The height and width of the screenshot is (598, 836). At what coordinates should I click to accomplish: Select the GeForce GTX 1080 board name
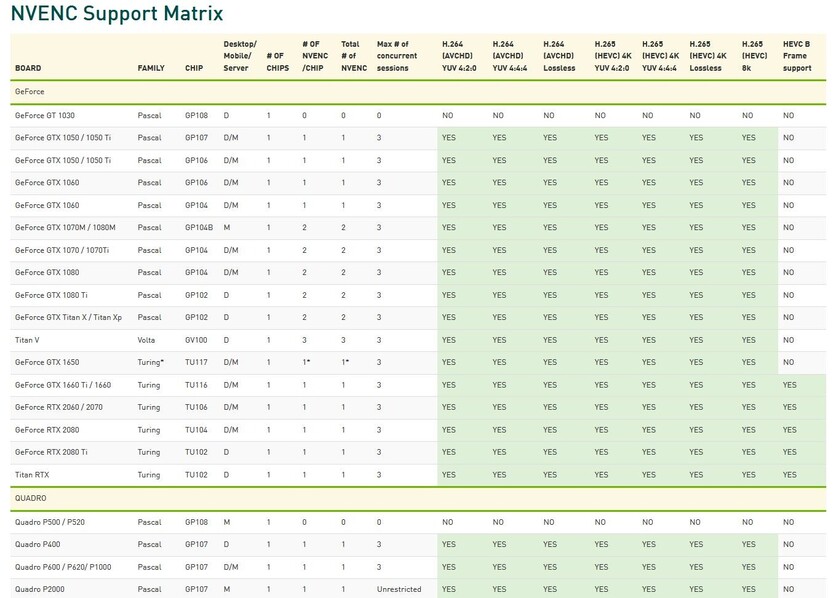point(47,272)
